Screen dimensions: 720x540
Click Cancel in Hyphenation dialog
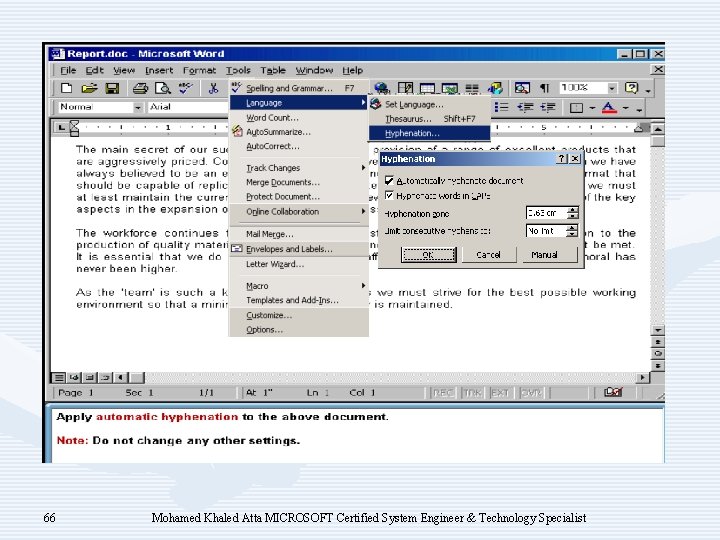coord(489,254)
